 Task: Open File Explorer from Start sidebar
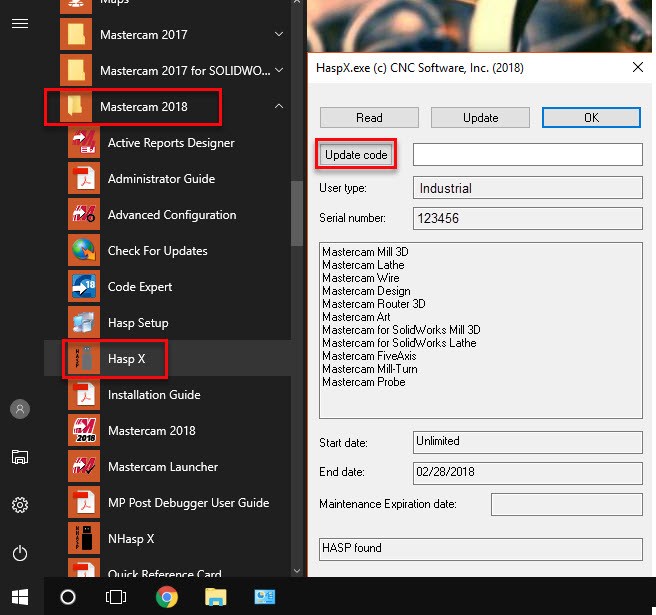pyautogui.click(x=20, y=457)
